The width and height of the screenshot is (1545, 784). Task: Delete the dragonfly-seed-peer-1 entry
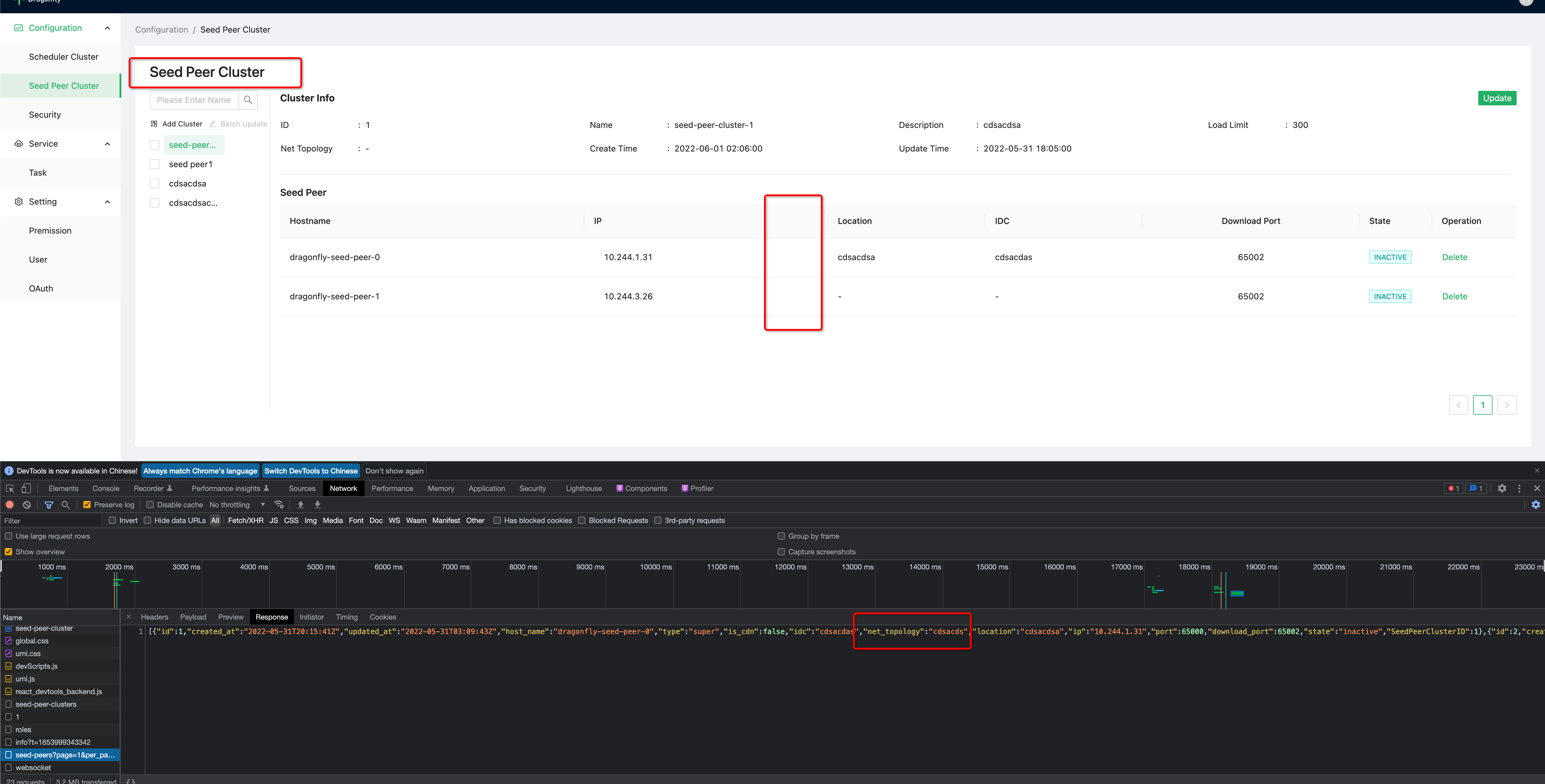(1454, 296)
